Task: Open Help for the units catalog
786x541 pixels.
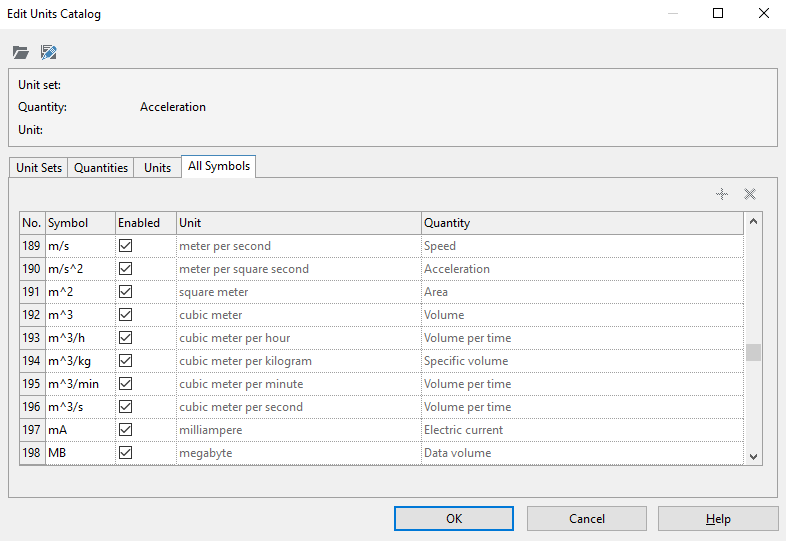Action: tap(718, 518)
